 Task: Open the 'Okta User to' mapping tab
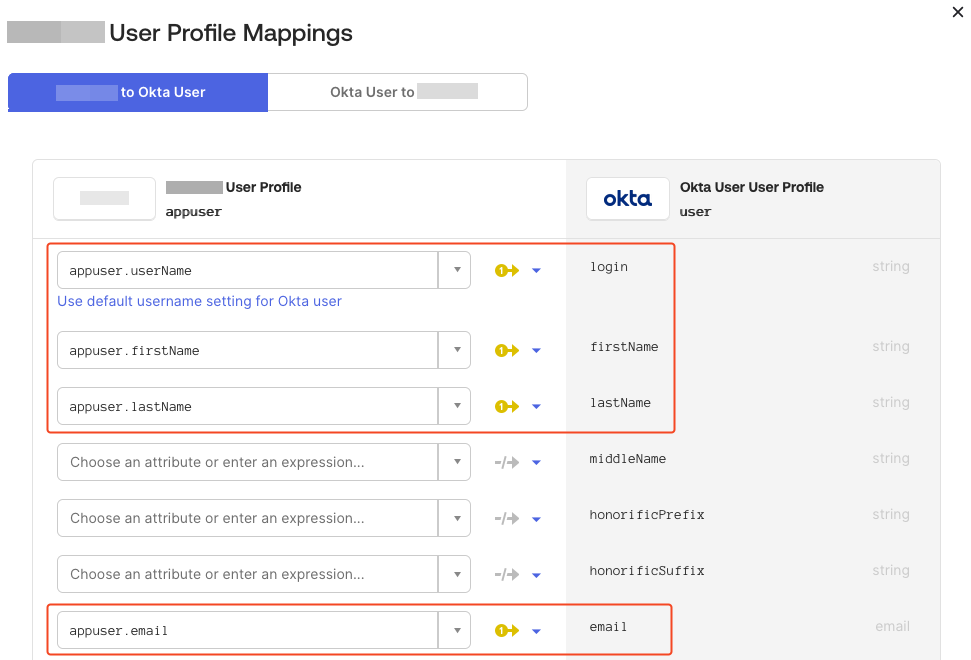pos(398,92)
